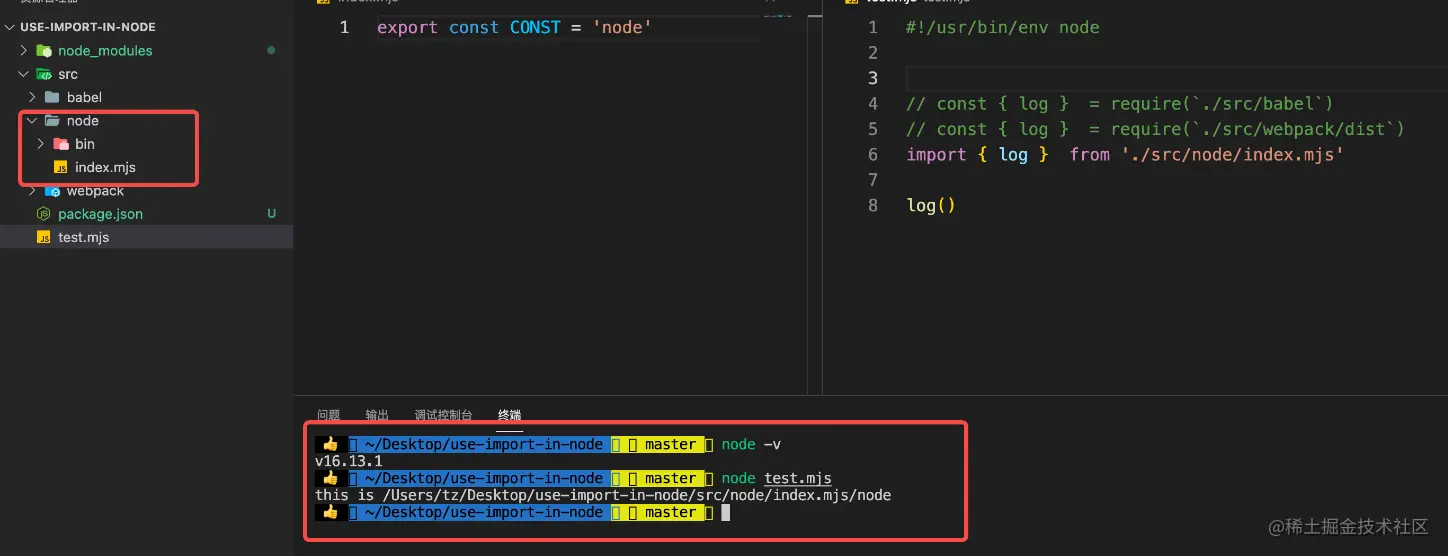Select the babel folder label
1448x556 pixels.
84,97
